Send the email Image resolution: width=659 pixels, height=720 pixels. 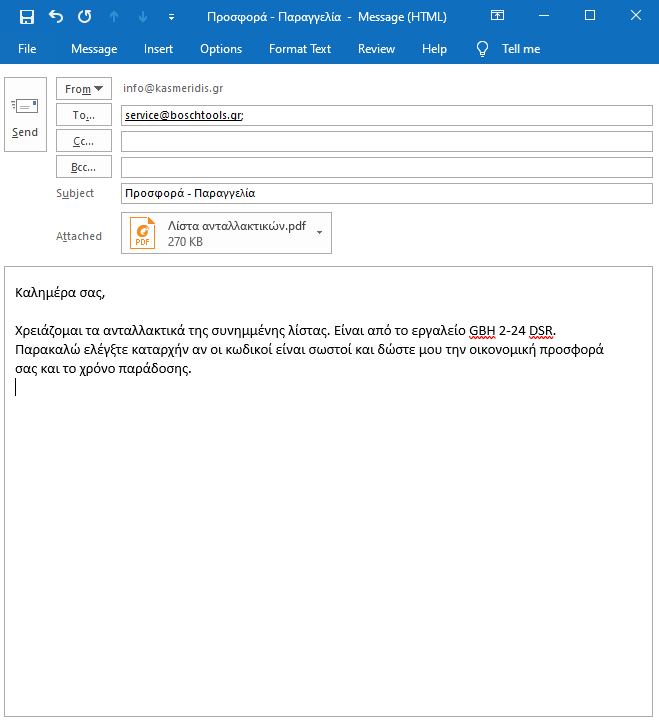25,114
